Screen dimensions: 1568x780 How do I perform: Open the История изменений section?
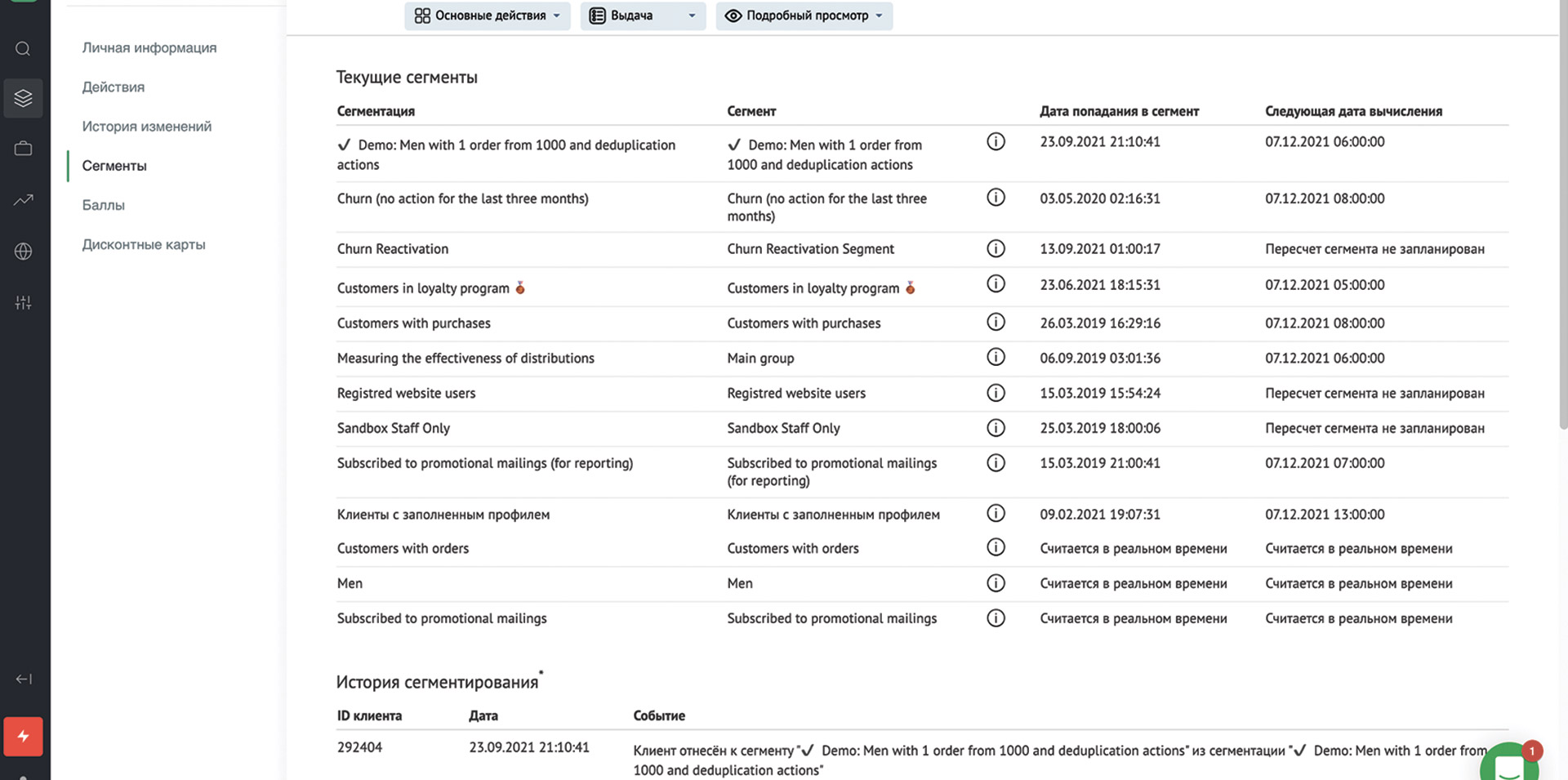click(x=147, y=126)
